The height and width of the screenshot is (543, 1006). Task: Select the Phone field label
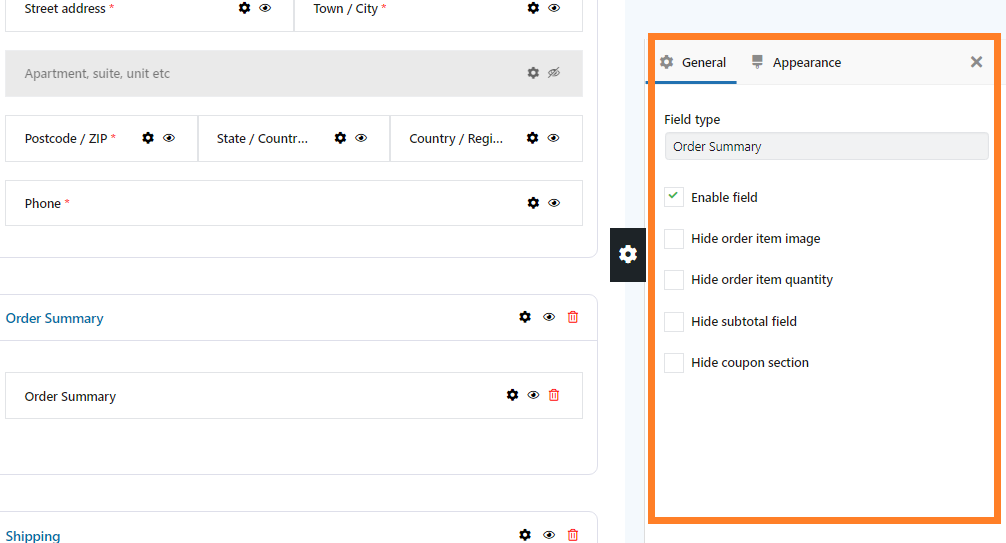42,203
